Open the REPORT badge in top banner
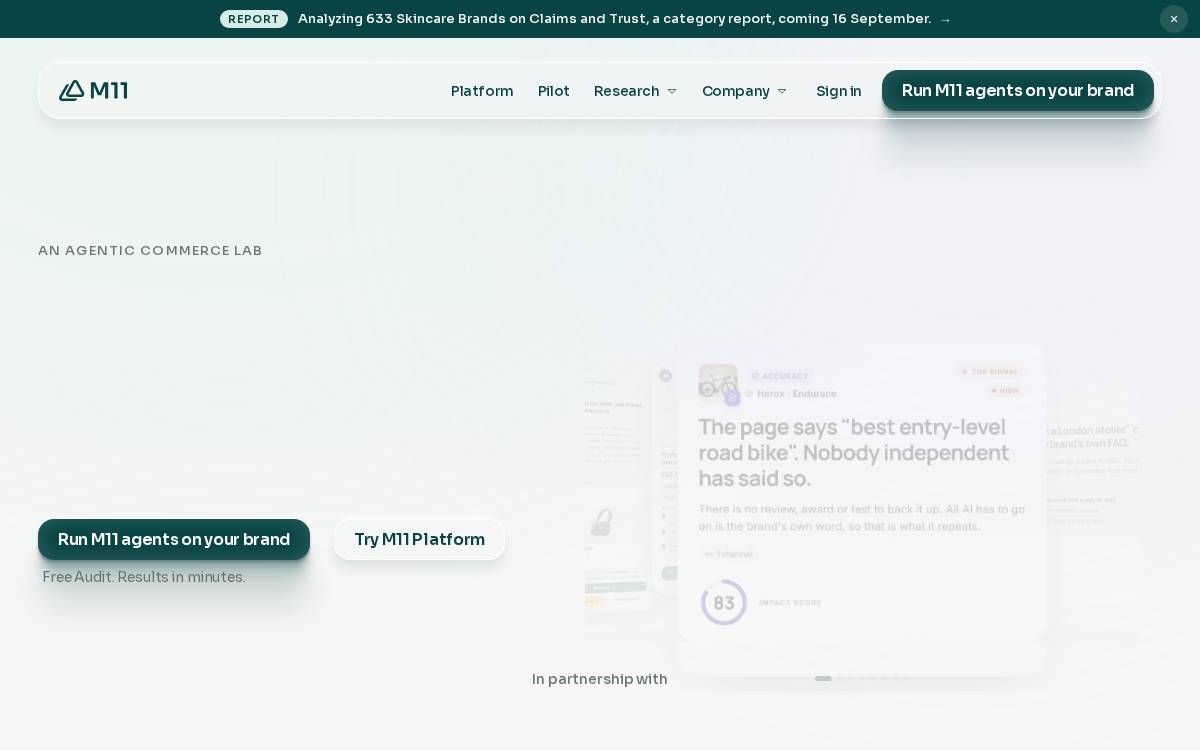 pos(254,19)
